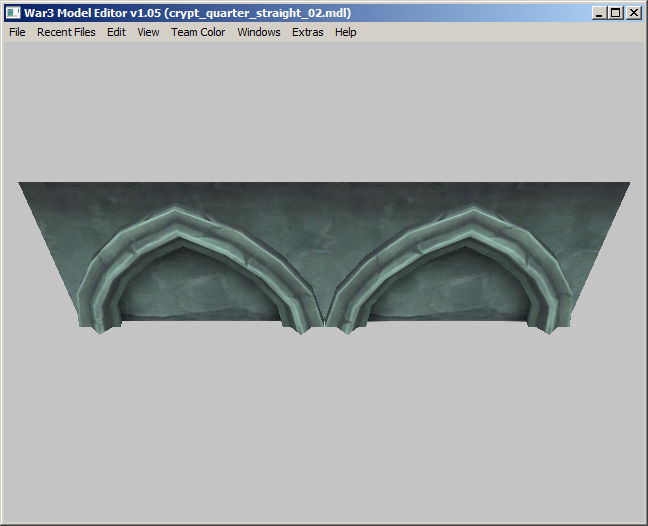Open the View menu
Image resolution: width=648 pixels, height=526 pixels.
[148, 32]
